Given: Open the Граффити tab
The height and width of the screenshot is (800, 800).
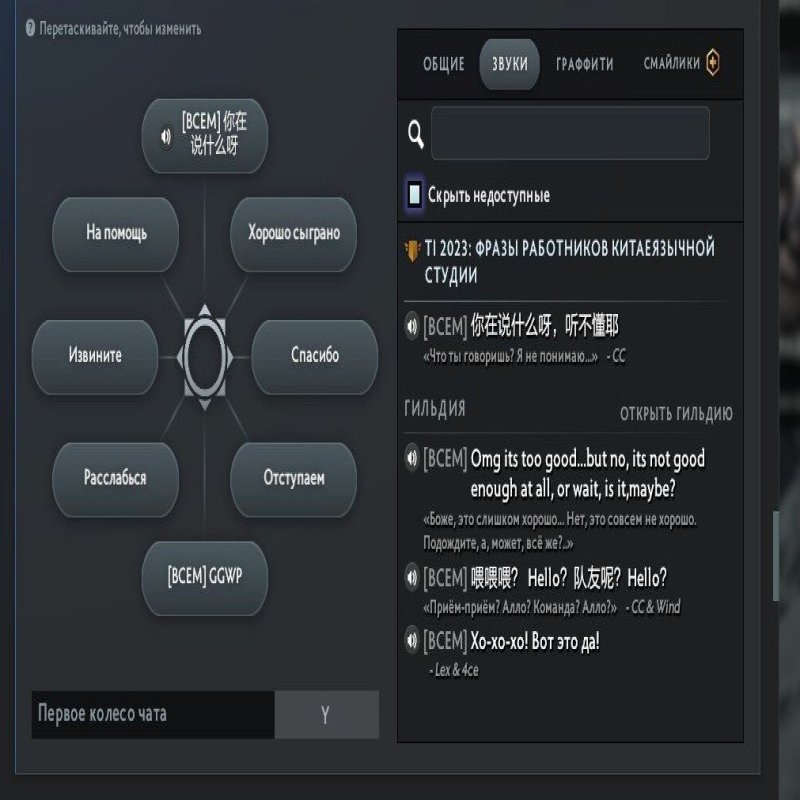Looking at the screenshot, I should point(585,64).
